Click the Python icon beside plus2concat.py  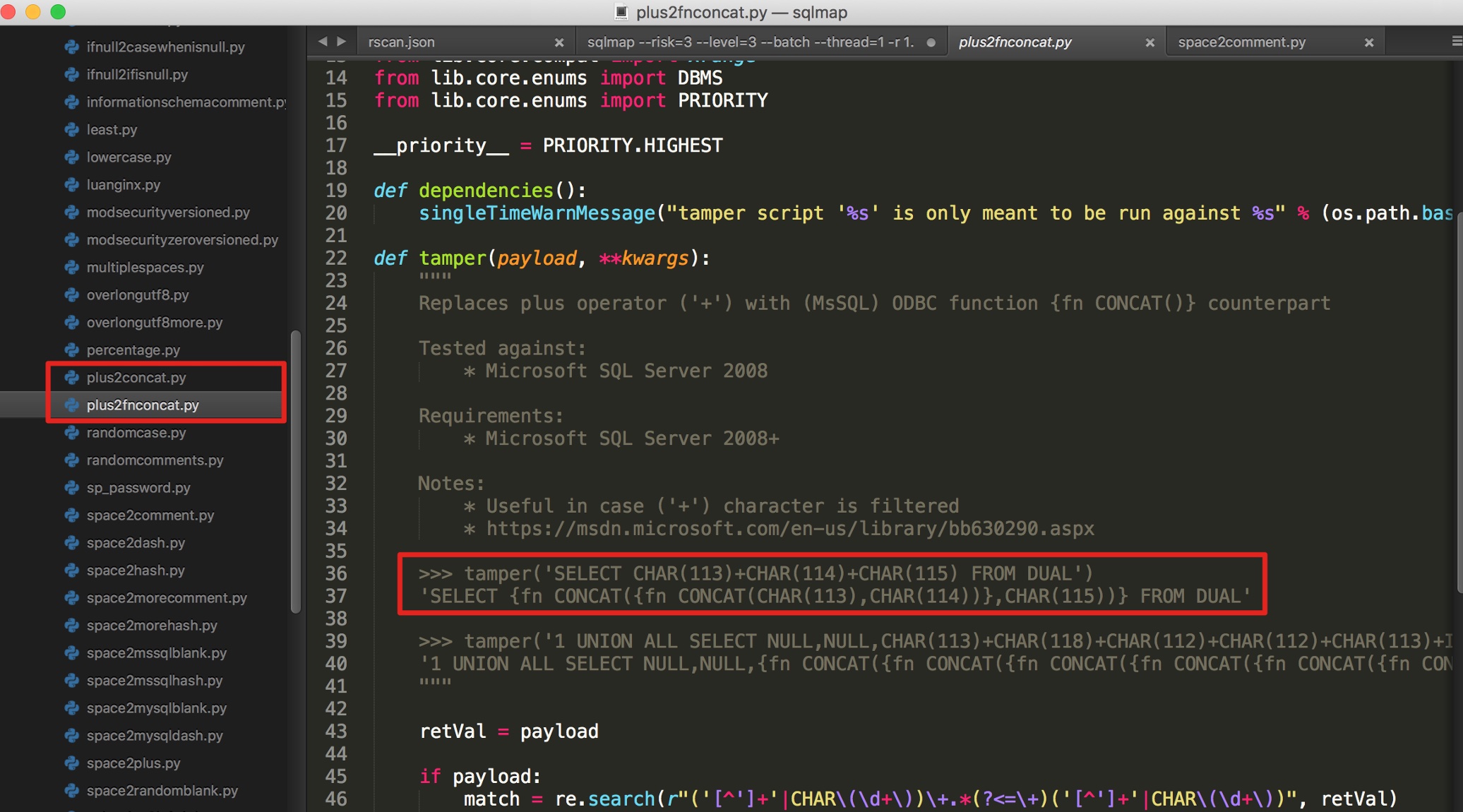[71, 378]
